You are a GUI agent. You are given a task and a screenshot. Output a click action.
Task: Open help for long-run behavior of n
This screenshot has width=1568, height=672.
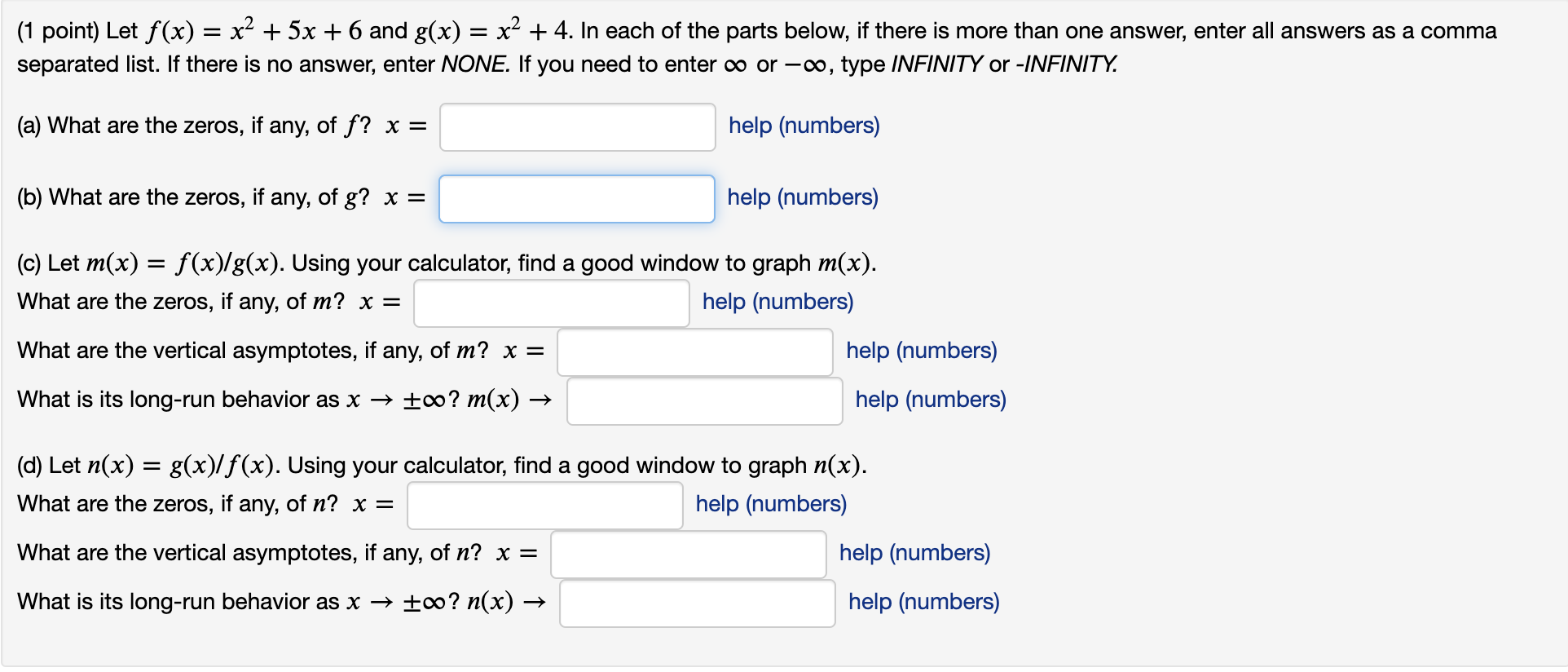[923, 601]
